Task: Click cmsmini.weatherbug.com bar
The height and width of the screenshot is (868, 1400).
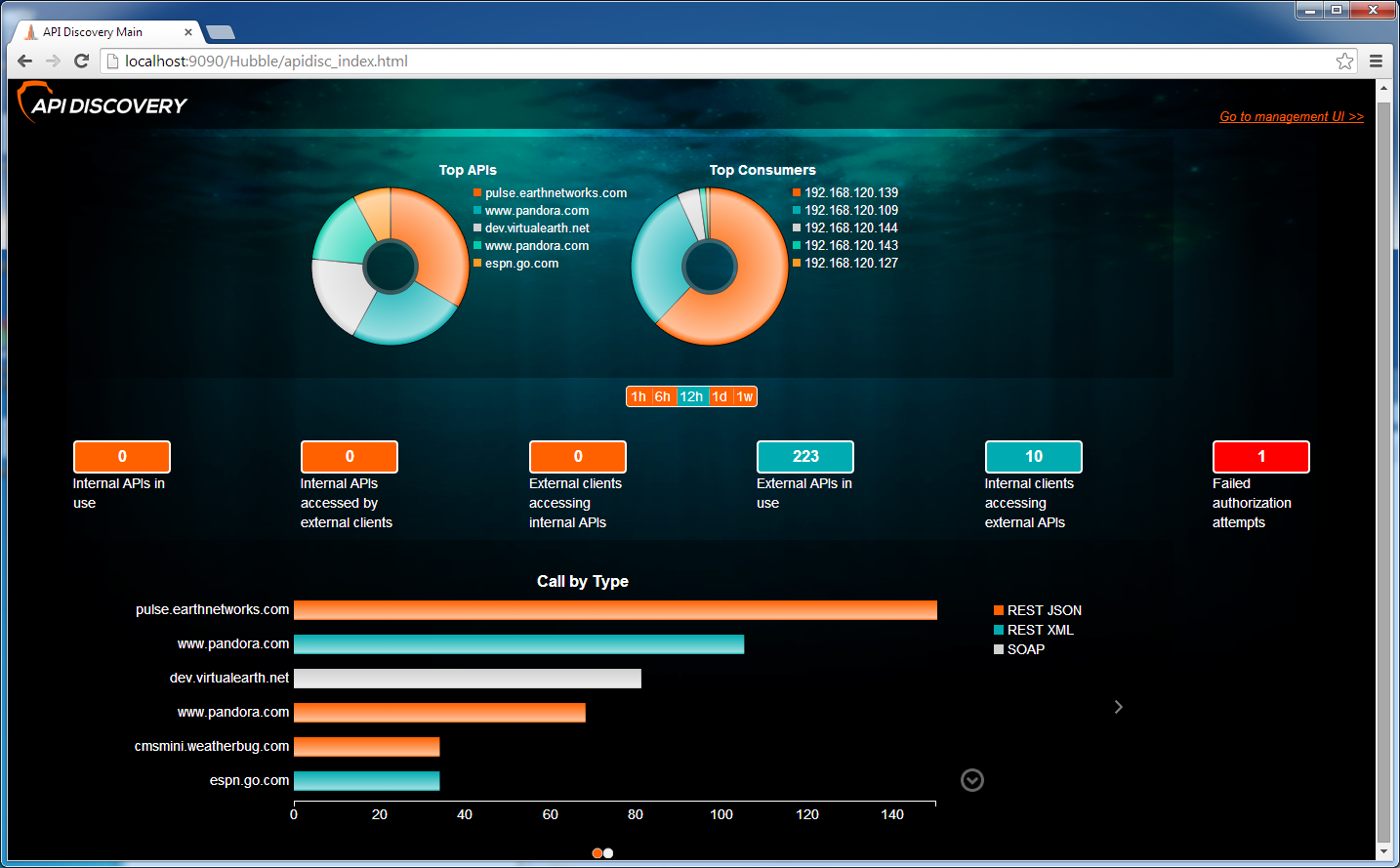Action: point(366,747)
